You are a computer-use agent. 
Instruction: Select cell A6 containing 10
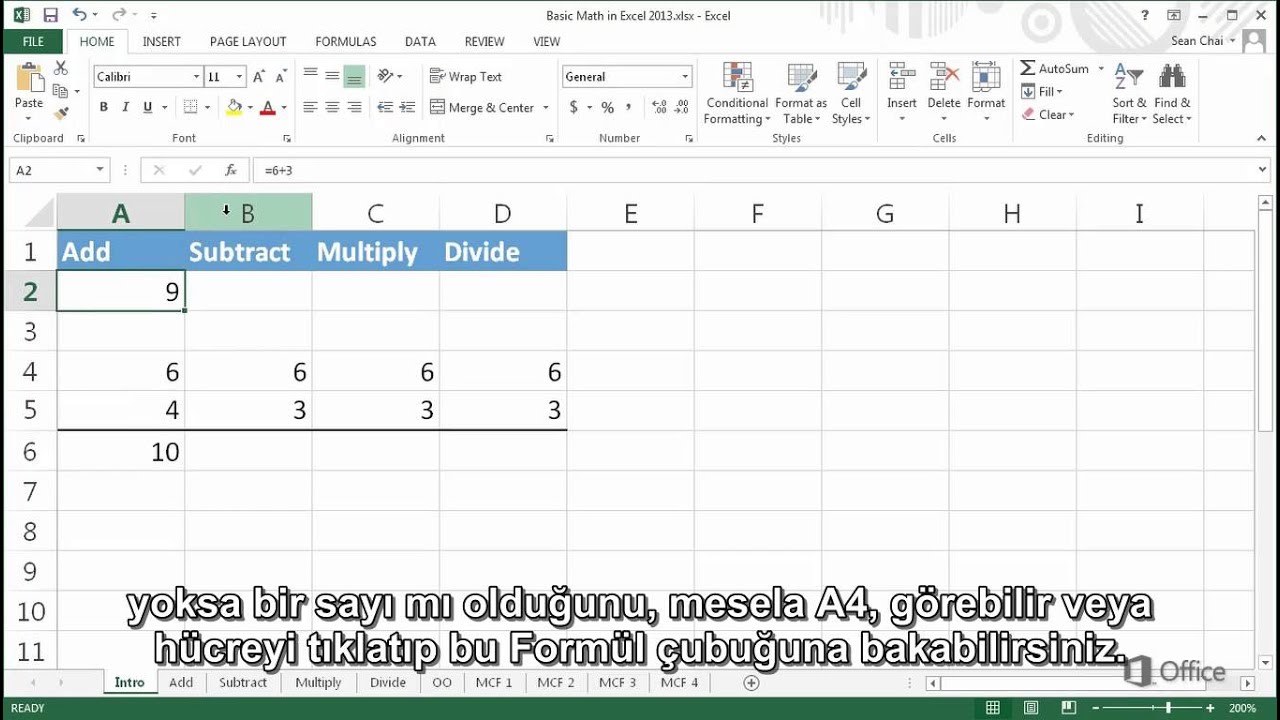[121, 451]
